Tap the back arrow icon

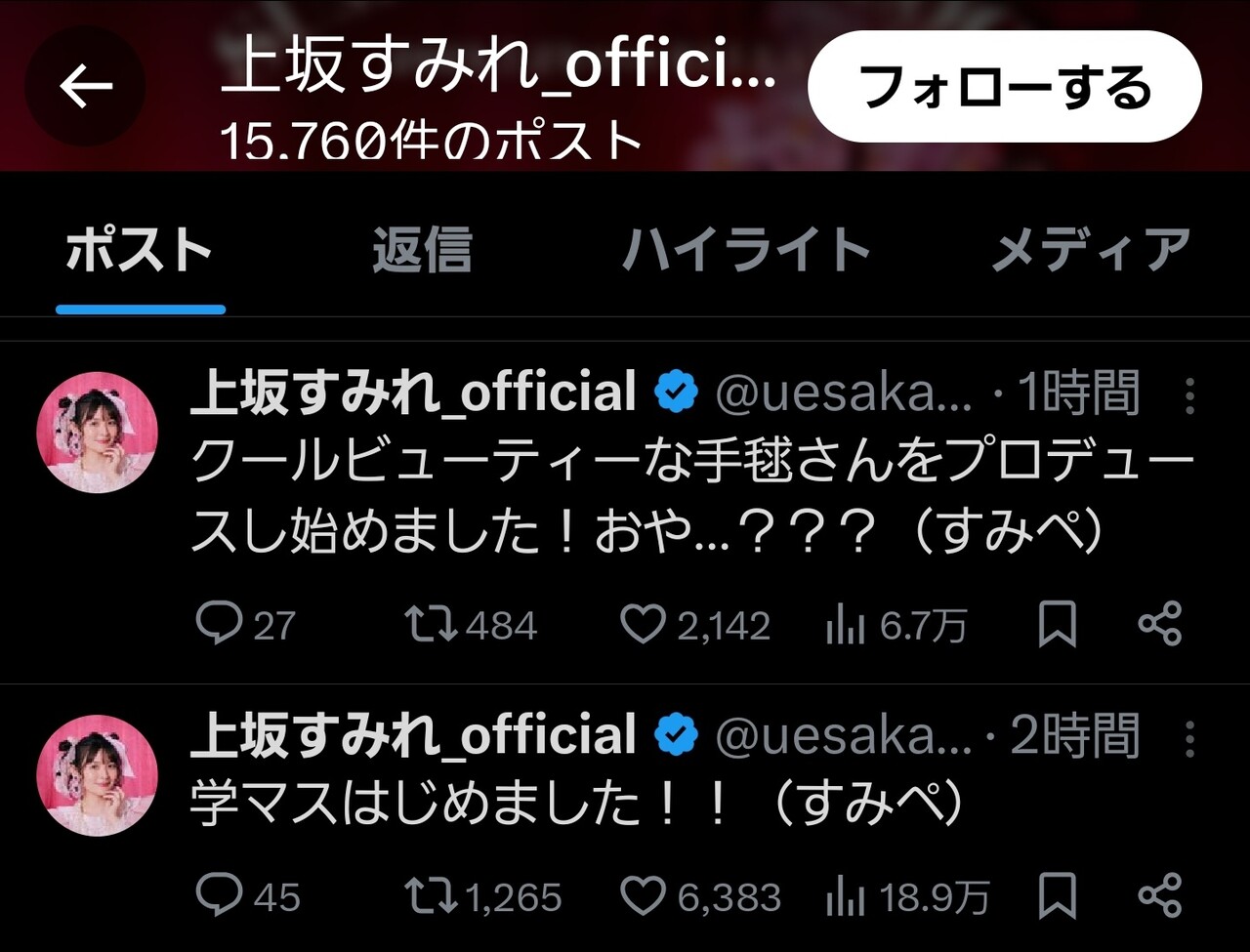click(x=86, y=88)
